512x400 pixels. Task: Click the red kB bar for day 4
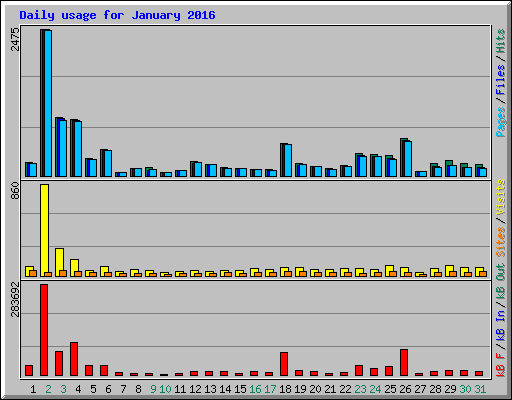click(74, 359)
